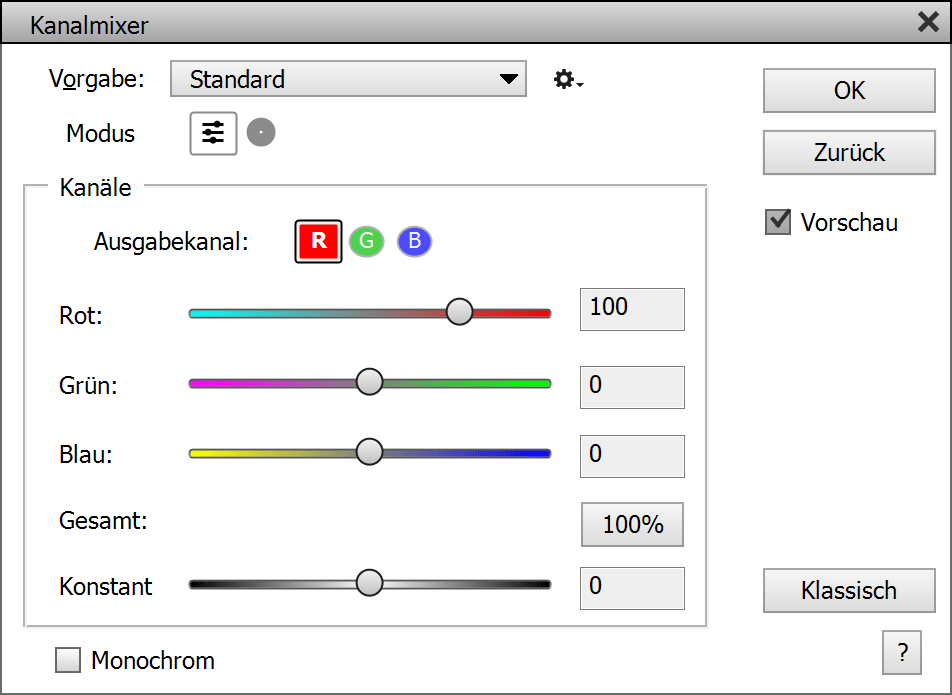Screen dimensions: 952x695
Task: Enable the Monochrom checkbox
Action: 69,660
